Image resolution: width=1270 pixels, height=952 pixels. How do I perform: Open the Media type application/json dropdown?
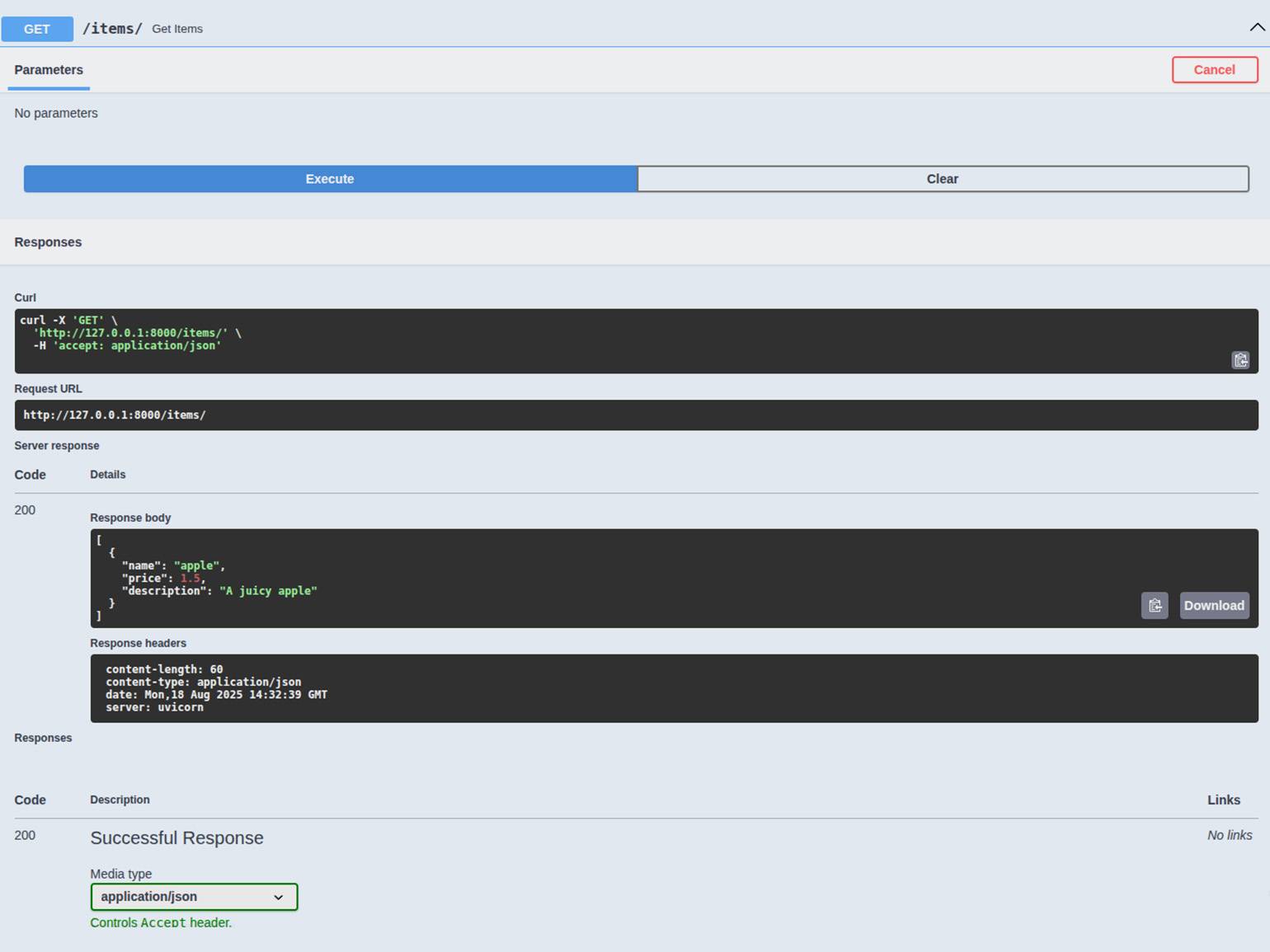194,897
